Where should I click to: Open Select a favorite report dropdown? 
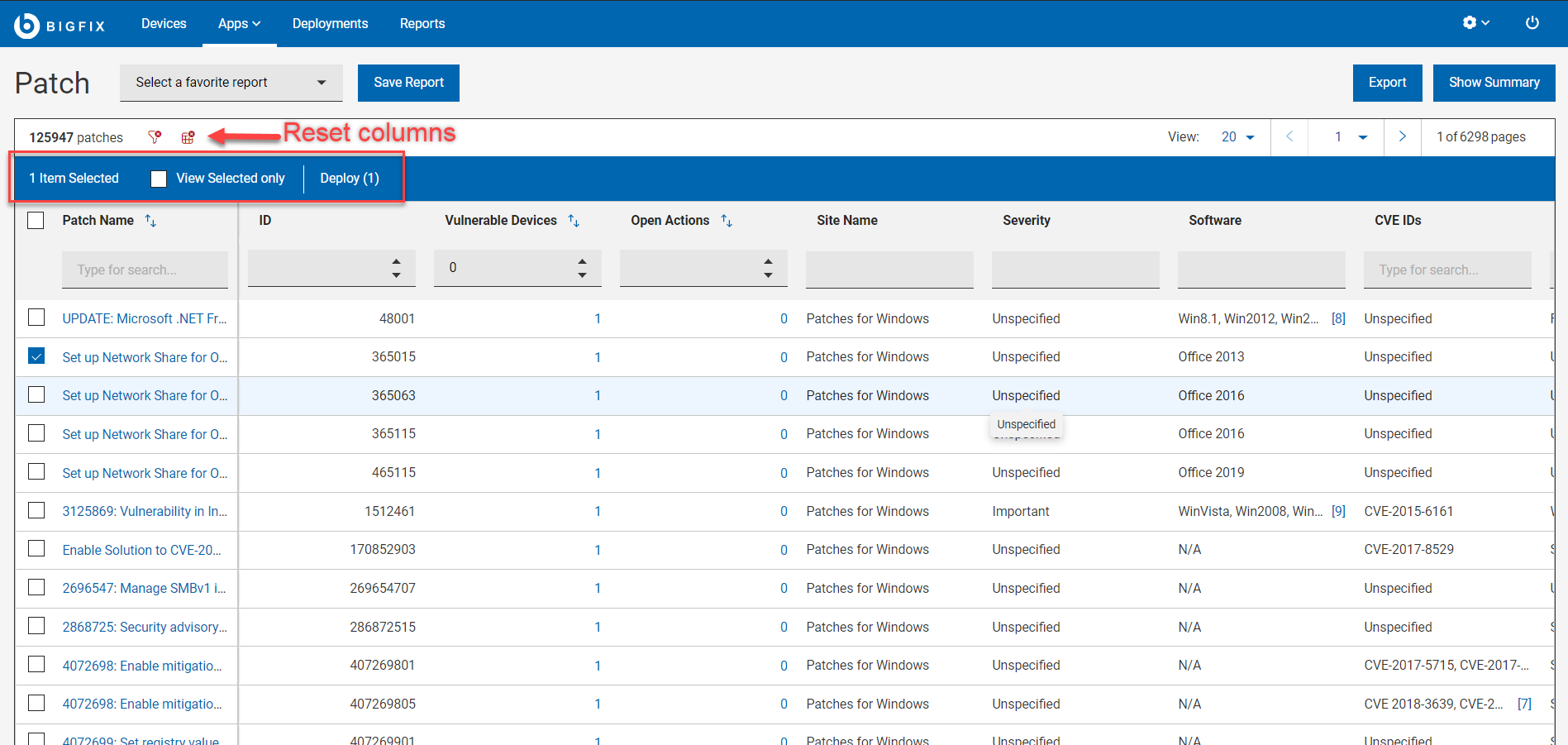[x=231, y=83]
